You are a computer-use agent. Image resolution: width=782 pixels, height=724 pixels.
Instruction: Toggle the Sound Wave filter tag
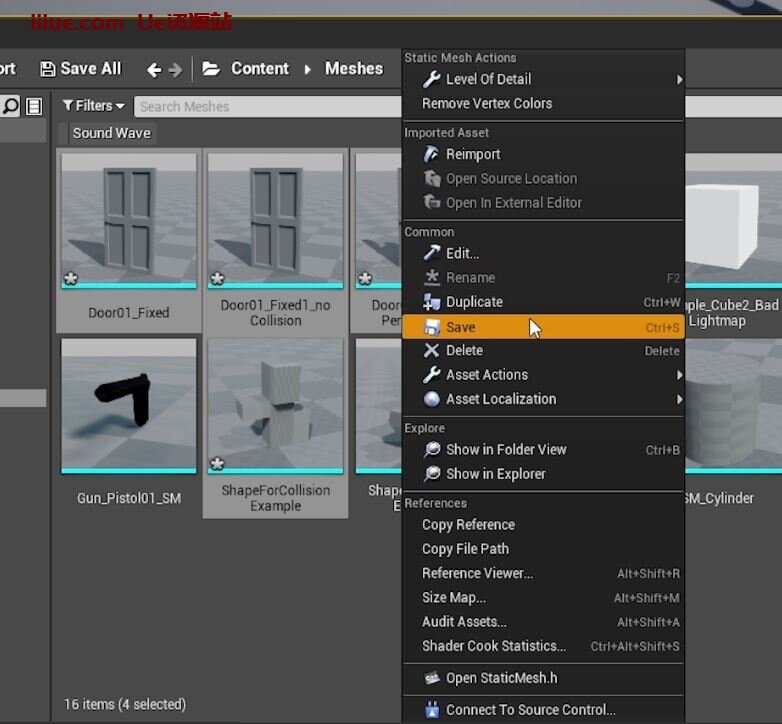pyautogui.click(x=111, y=133)
